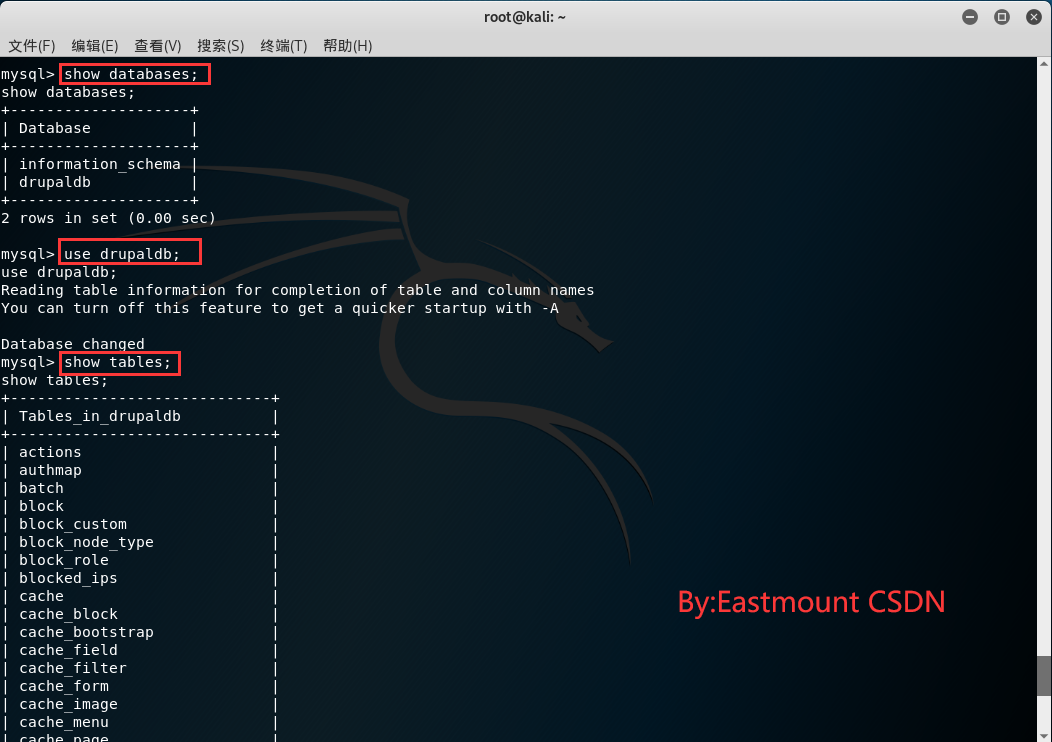Open the 文件(F) menu
Screen dimensions: 1052x742
tap(32, 46)
